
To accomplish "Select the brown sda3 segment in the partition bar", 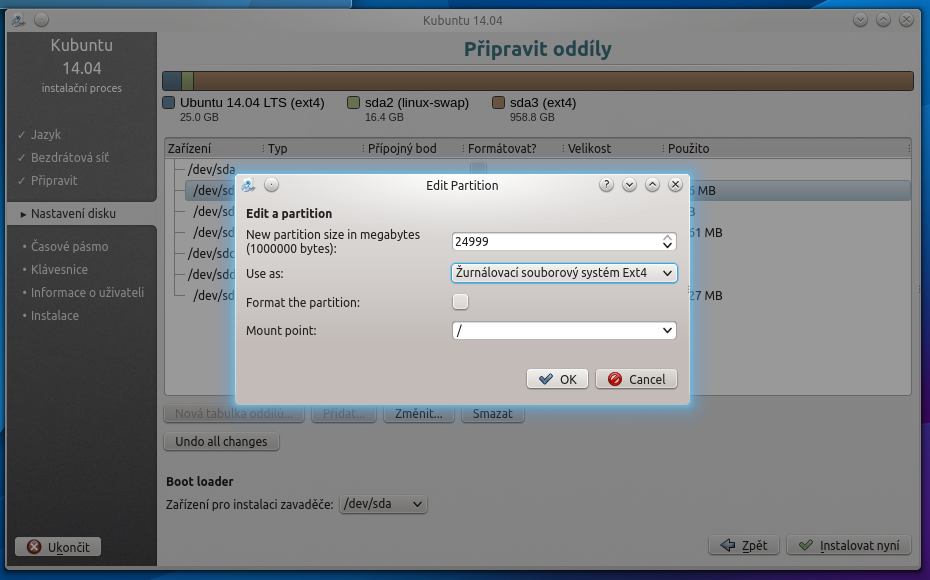I will 553,81.
